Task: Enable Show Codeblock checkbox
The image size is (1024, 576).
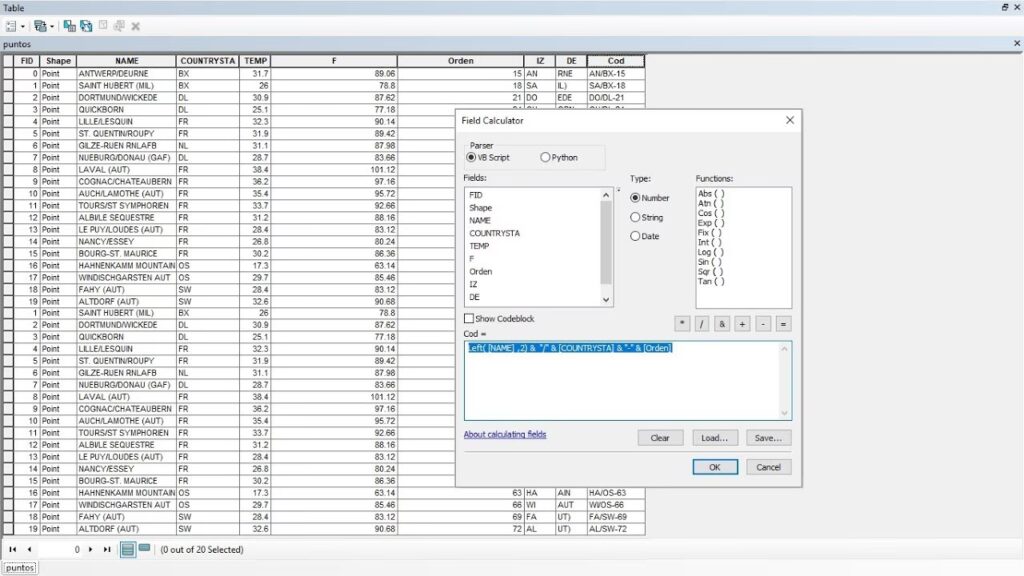Action: [469, 318]
